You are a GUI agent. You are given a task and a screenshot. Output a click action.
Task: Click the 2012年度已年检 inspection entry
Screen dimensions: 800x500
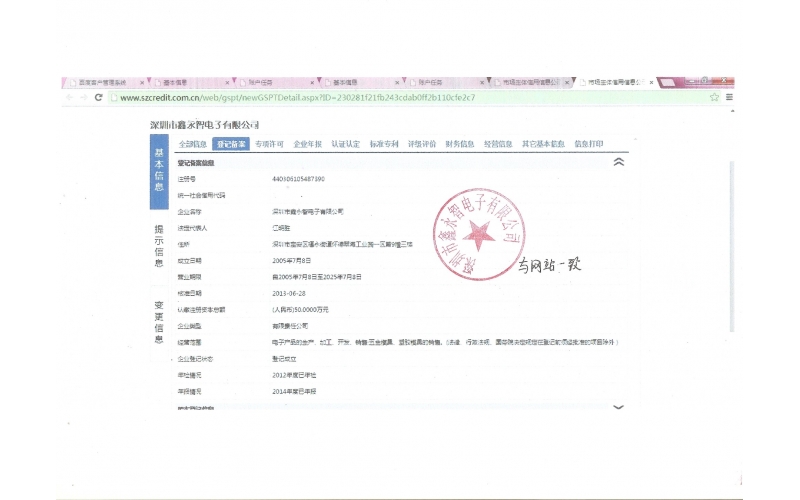pos(294,375)
